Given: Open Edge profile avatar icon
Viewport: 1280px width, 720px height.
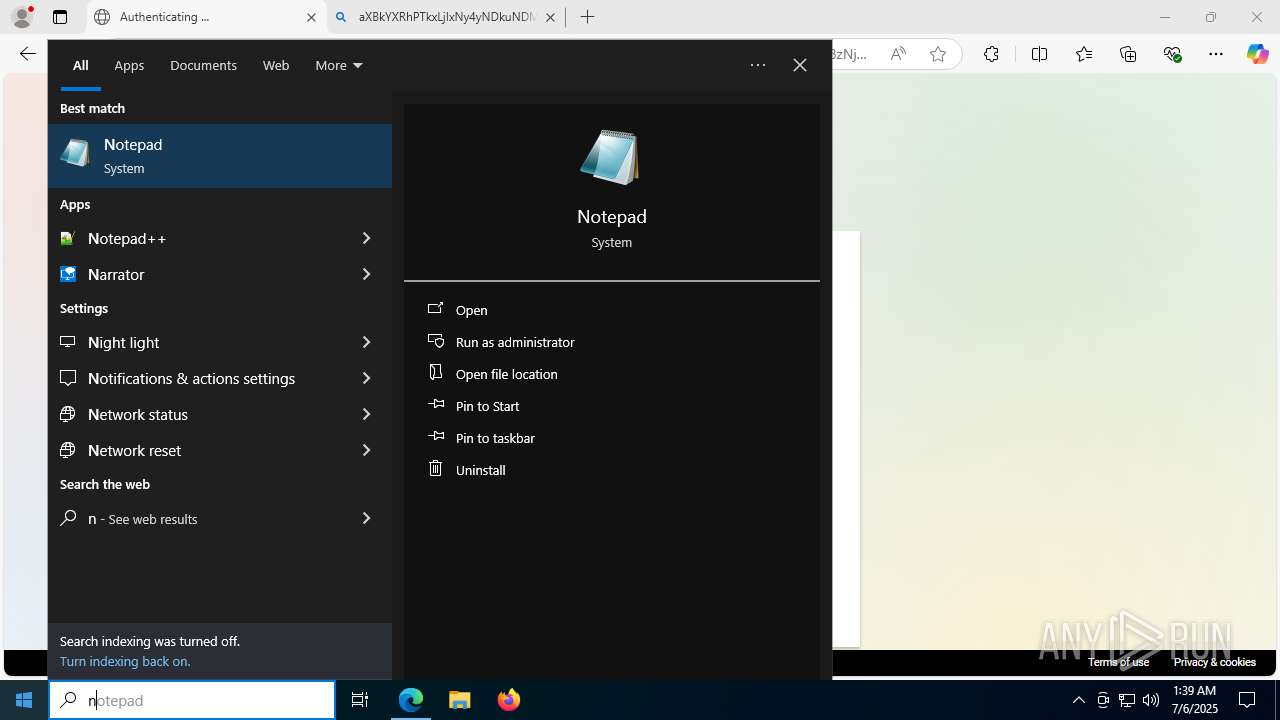Looking at the screenshot, I should click(x=22, y=17).
